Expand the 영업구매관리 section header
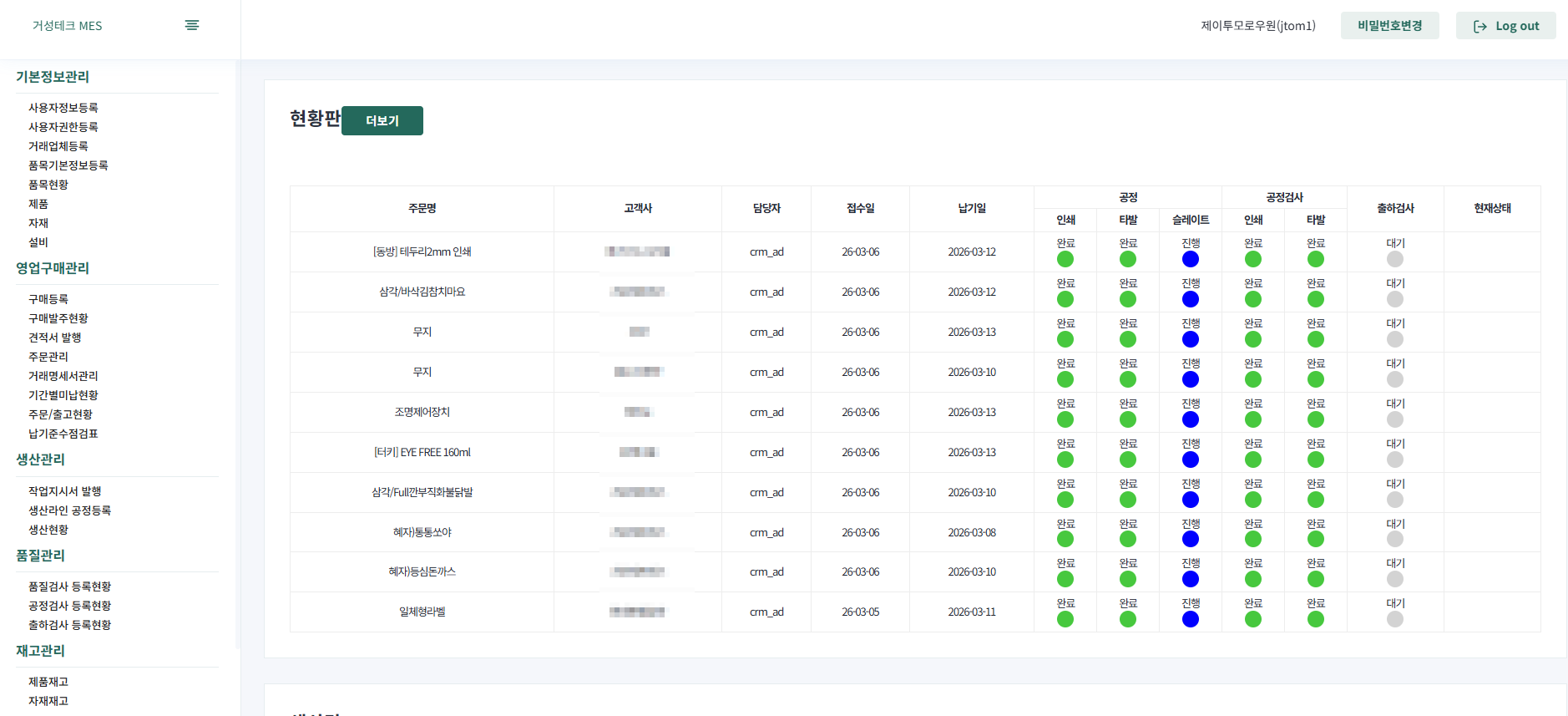Image resolution: width=1568 pixels, height=716 pixels. 53,268
